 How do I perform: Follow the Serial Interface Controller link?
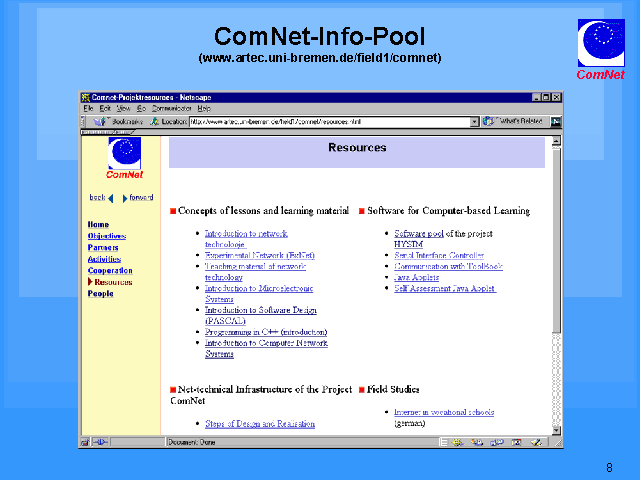(x=439, y=255)
